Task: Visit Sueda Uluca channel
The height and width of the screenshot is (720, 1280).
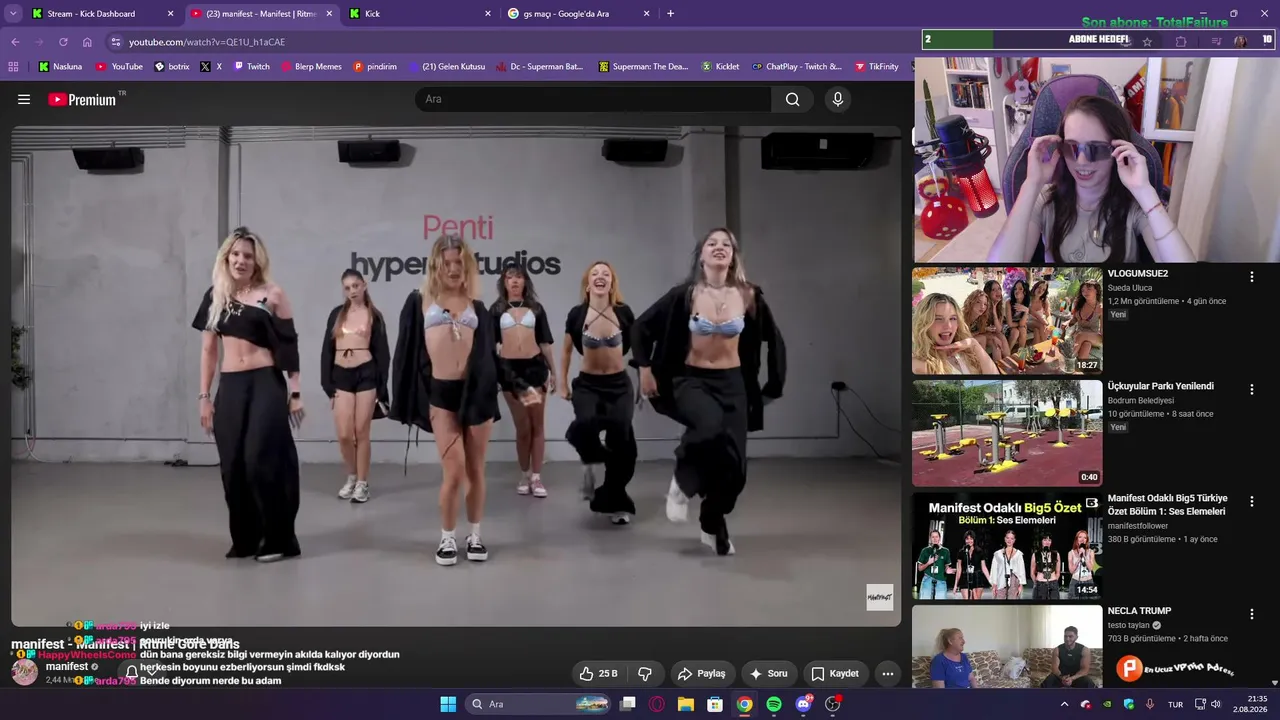Action: (1130, 288)
